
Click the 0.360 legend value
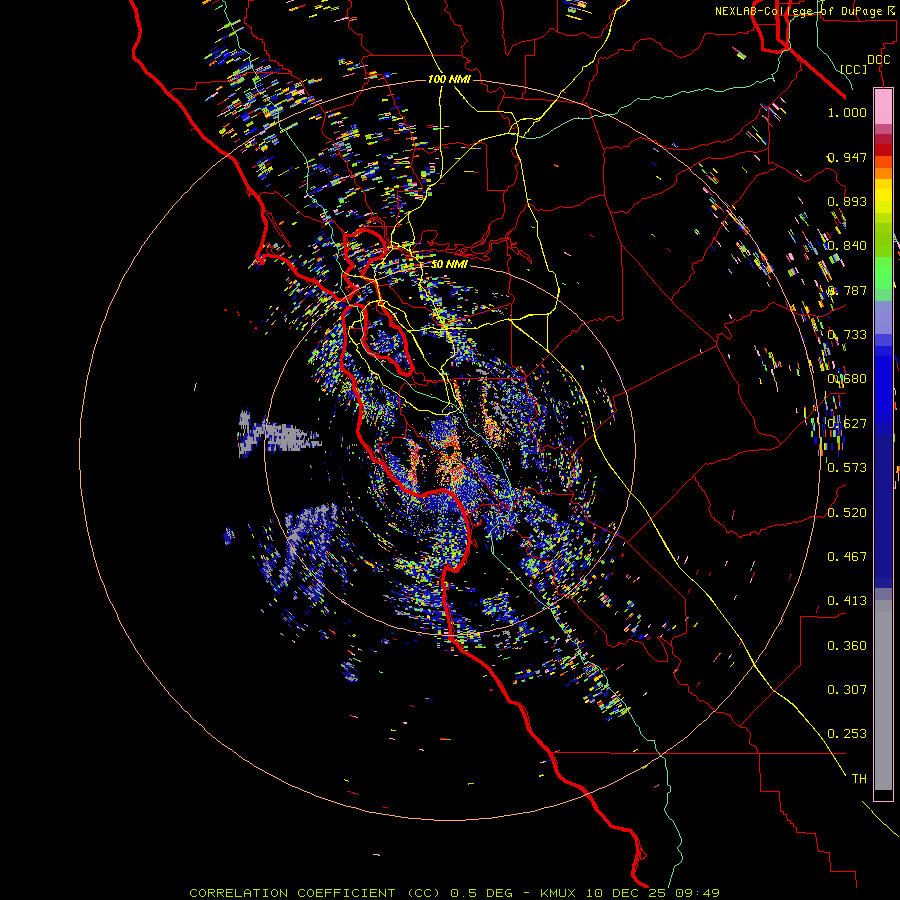click(x=847, y=646)
